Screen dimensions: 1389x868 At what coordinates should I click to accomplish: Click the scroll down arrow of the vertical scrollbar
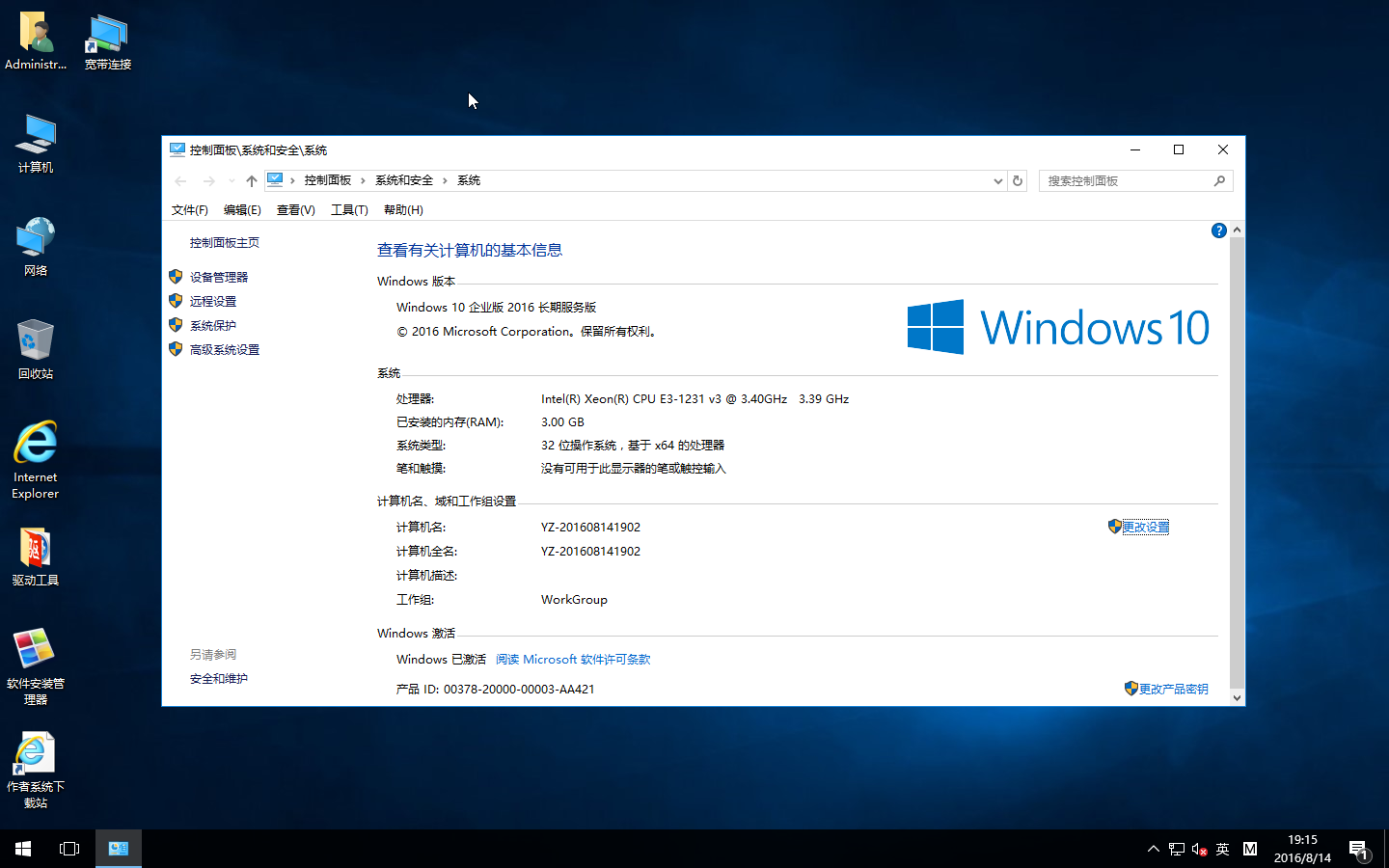(x=1237, y=697)
